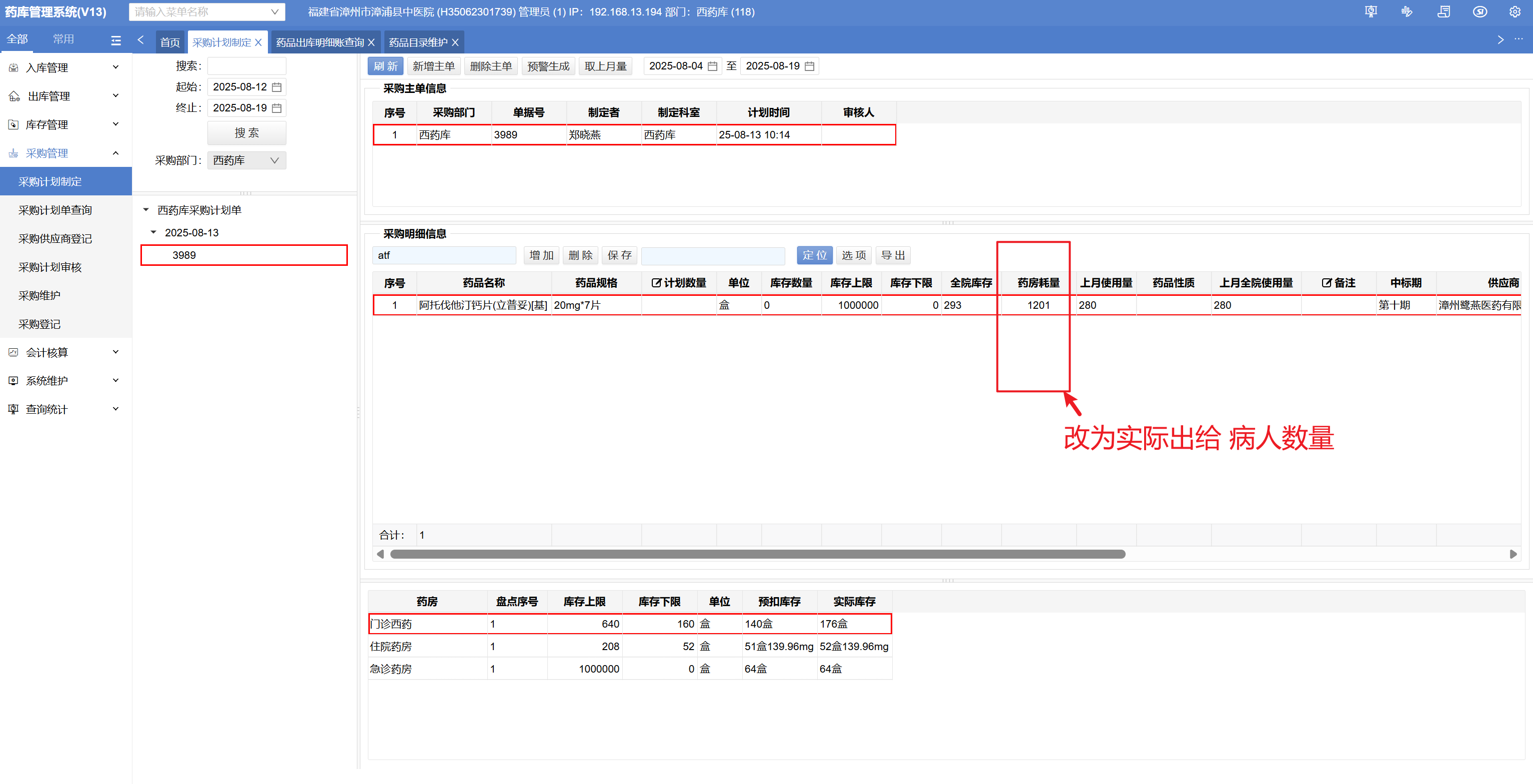1533x784 pixels.
Task: Toggle the sidebar menu collapse icon
Action: pyautogui.click(x=116, y=40)
